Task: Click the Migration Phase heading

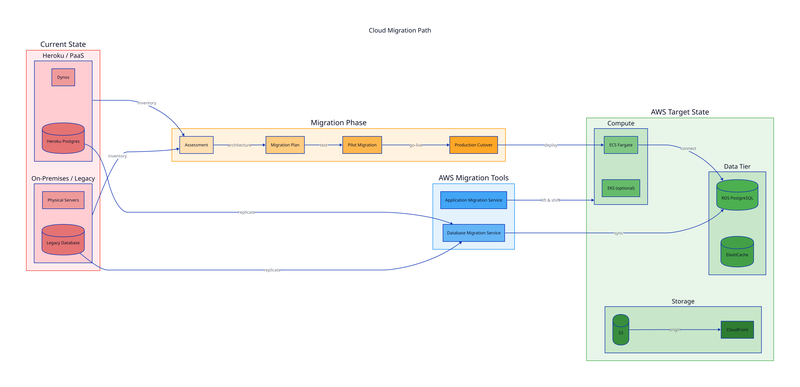Action: pyautogui.click(x=339, y=123)
